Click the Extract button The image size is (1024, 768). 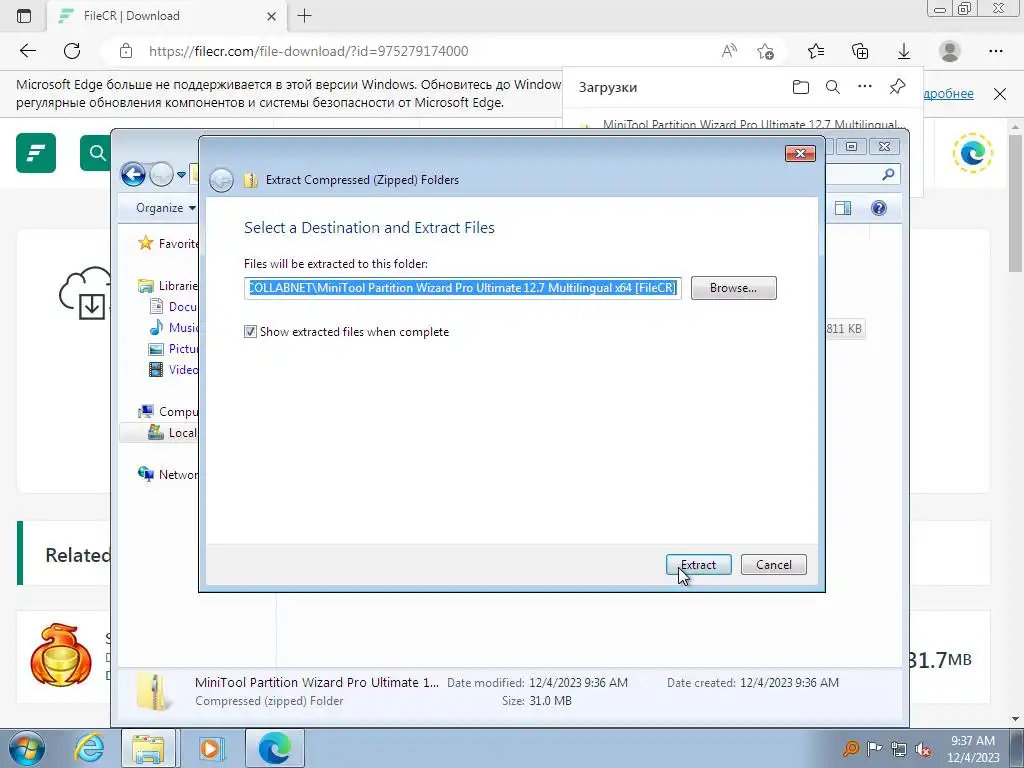pyautogui.click(x=698, y=565)
